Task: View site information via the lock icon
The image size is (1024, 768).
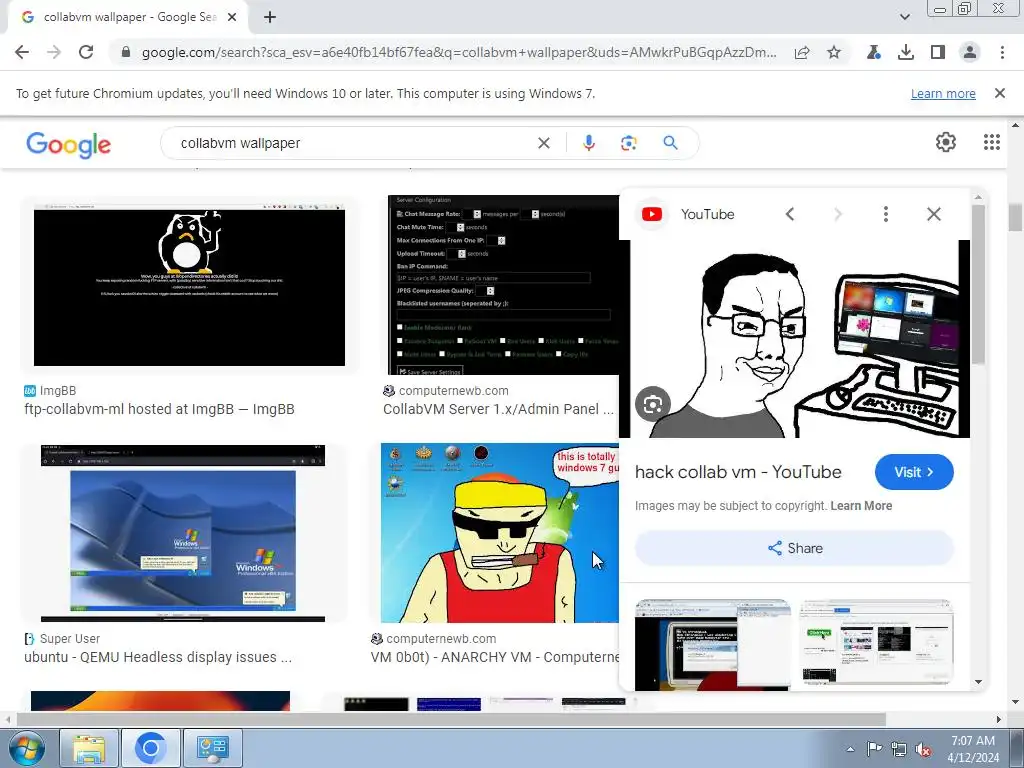Action: pyautogui.click(x=126, y=52)
